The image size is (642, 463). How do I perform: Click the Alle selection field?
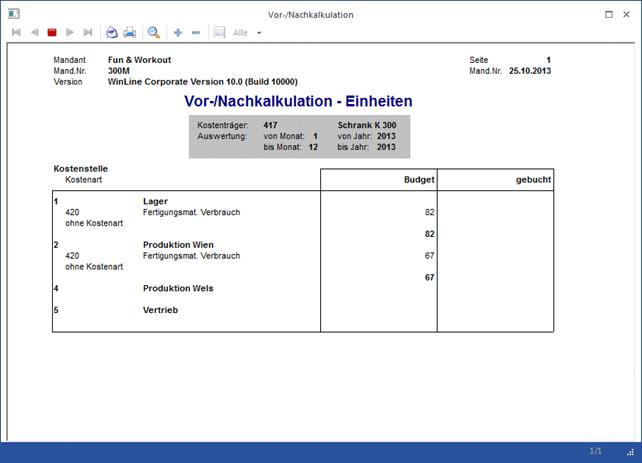coord(240,33)
